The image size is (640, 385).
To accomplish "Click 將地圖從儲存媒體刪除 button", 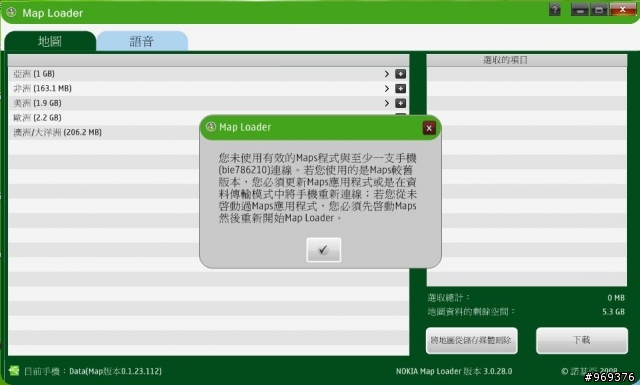I will [471, 340].
